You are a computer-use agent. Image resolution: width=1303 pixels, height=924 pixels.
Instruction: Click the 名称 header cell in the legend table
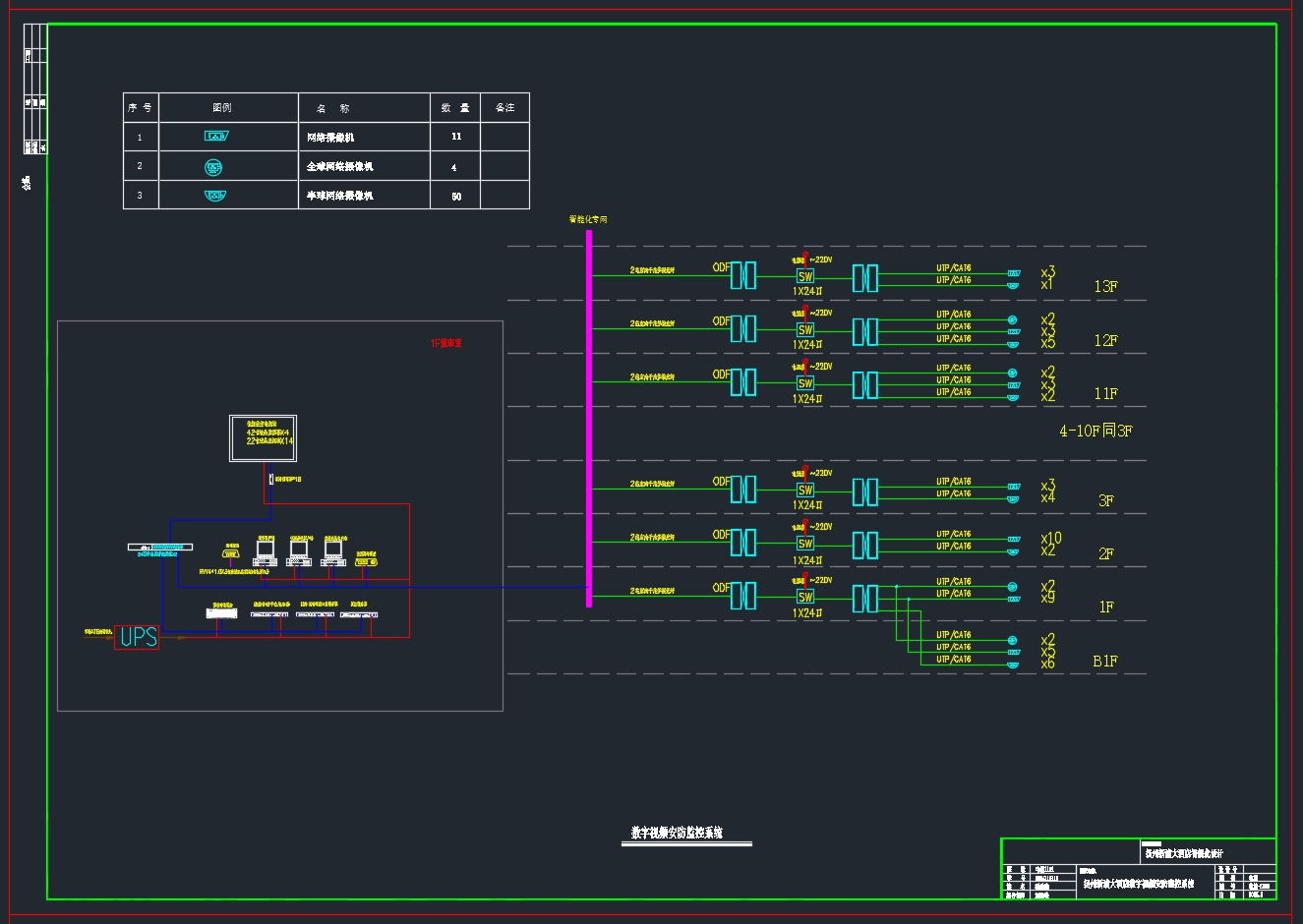pyautogui.click(x=333, y=108)
